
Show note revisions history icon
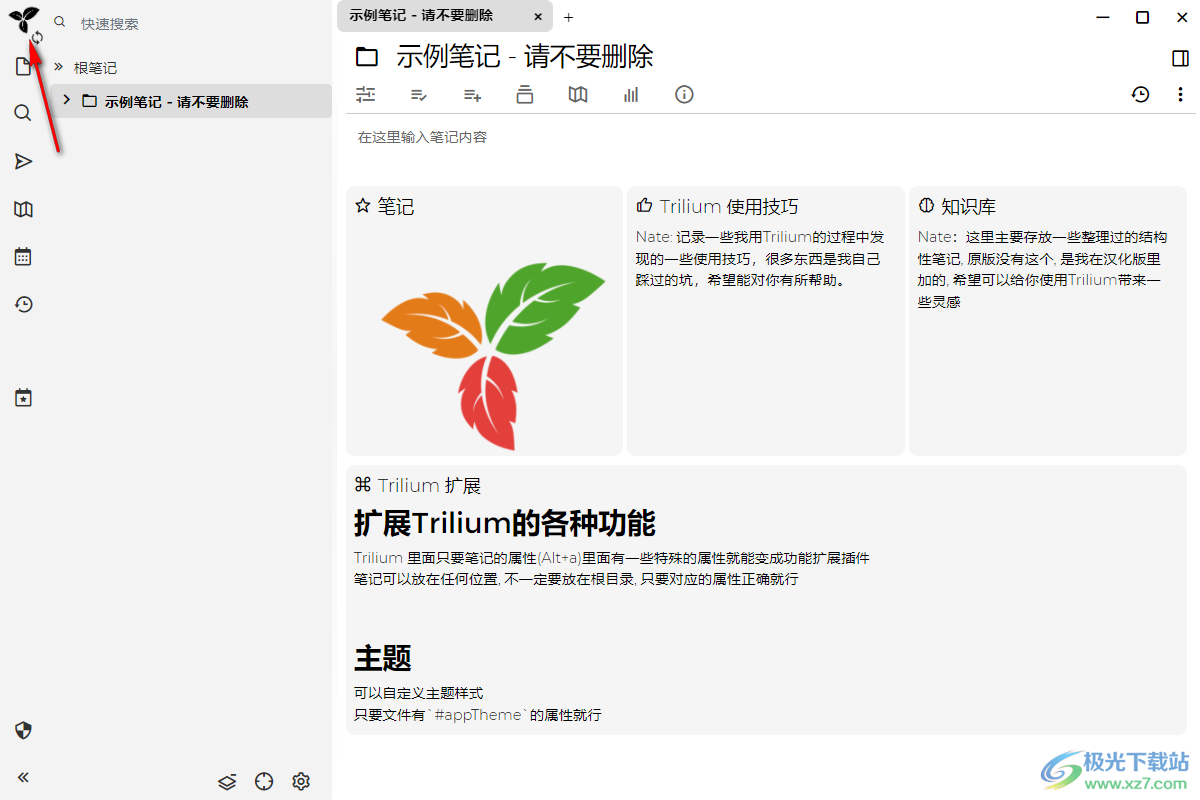tap(1141, 95)
